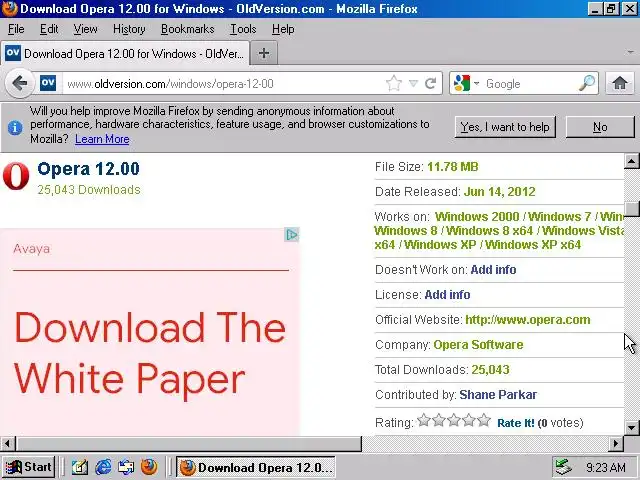Click Add info next to Doesn't Work on
The width and height of the screenshot is (640, 480).
click(x=493, y=270)
